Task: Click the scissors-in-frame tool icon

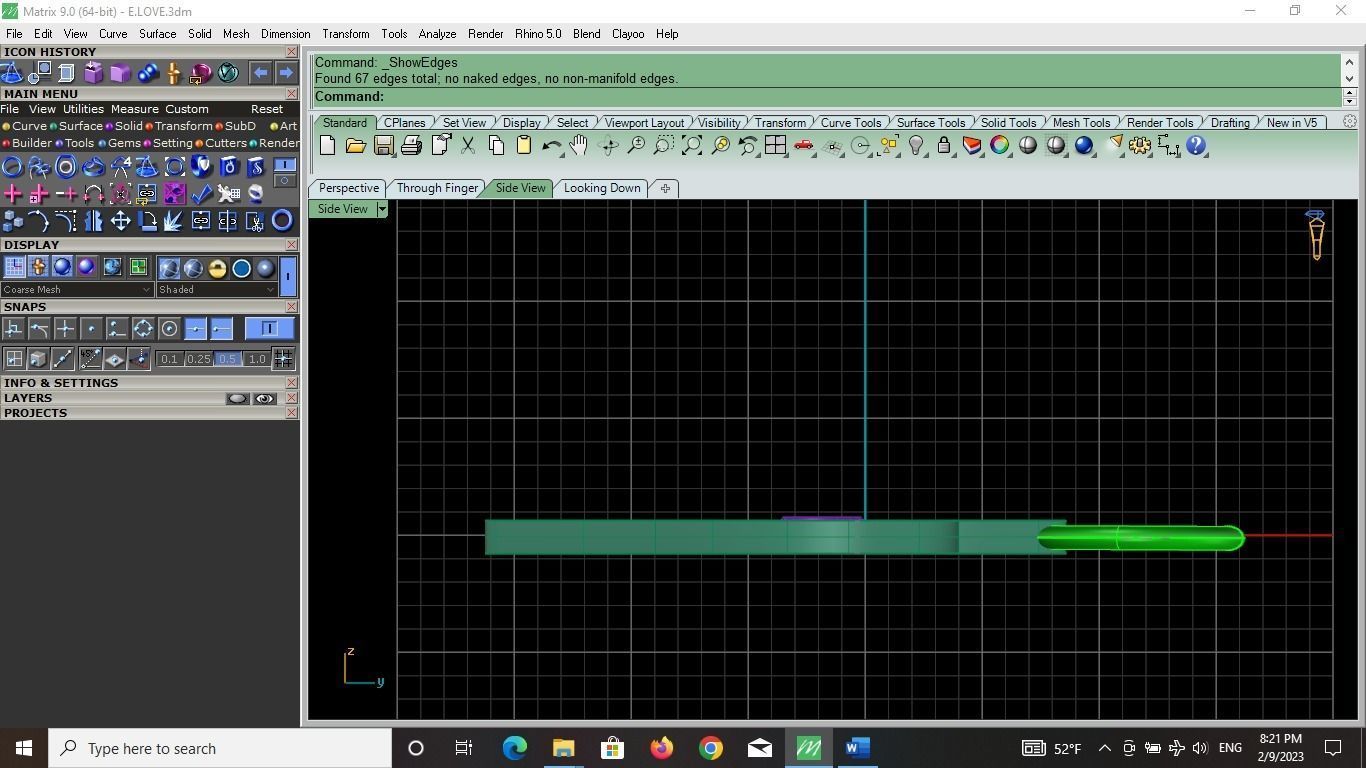Action: point(255,221)
